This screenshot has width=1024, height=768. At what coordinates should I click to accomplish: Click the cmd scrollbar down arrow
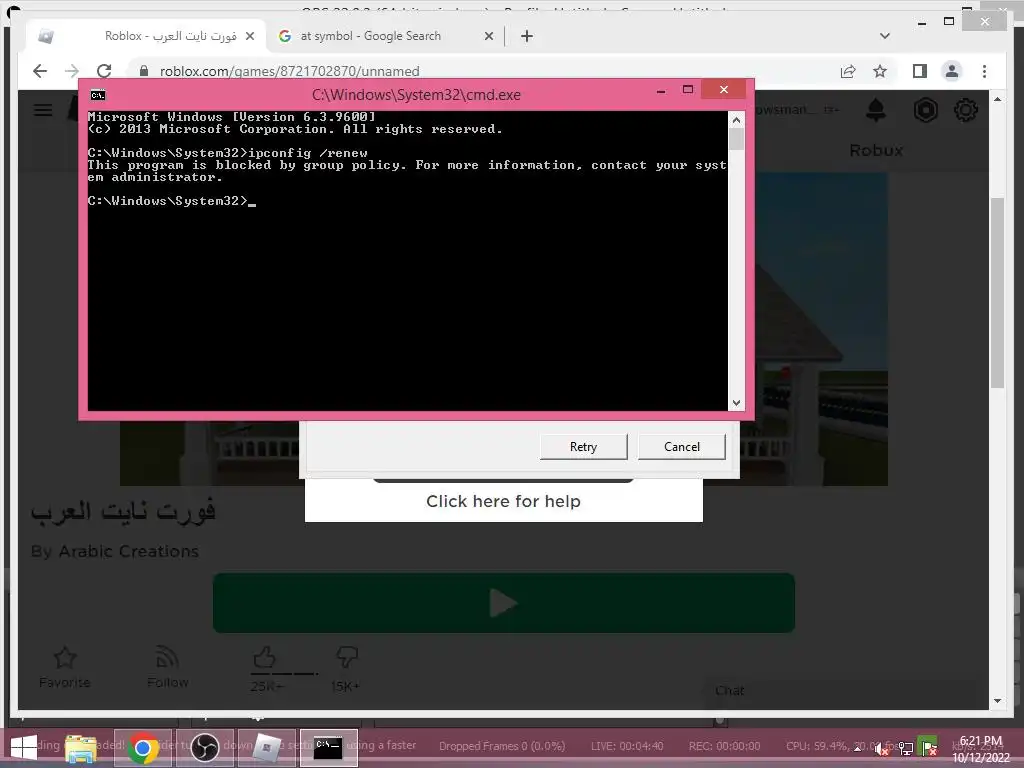click(x=736, y=403)
